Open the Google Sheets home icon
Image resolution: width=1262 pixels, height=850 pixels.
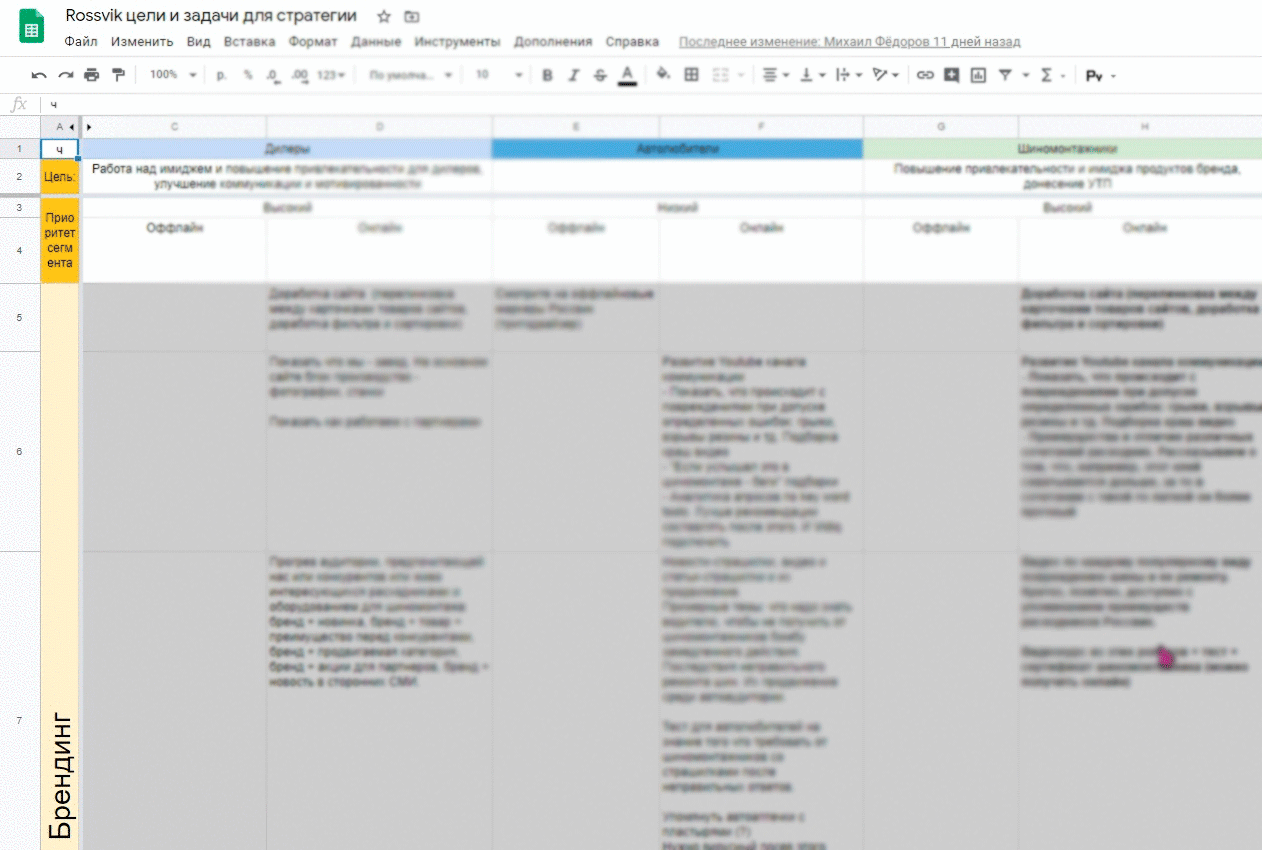click(x=32, y=27)
